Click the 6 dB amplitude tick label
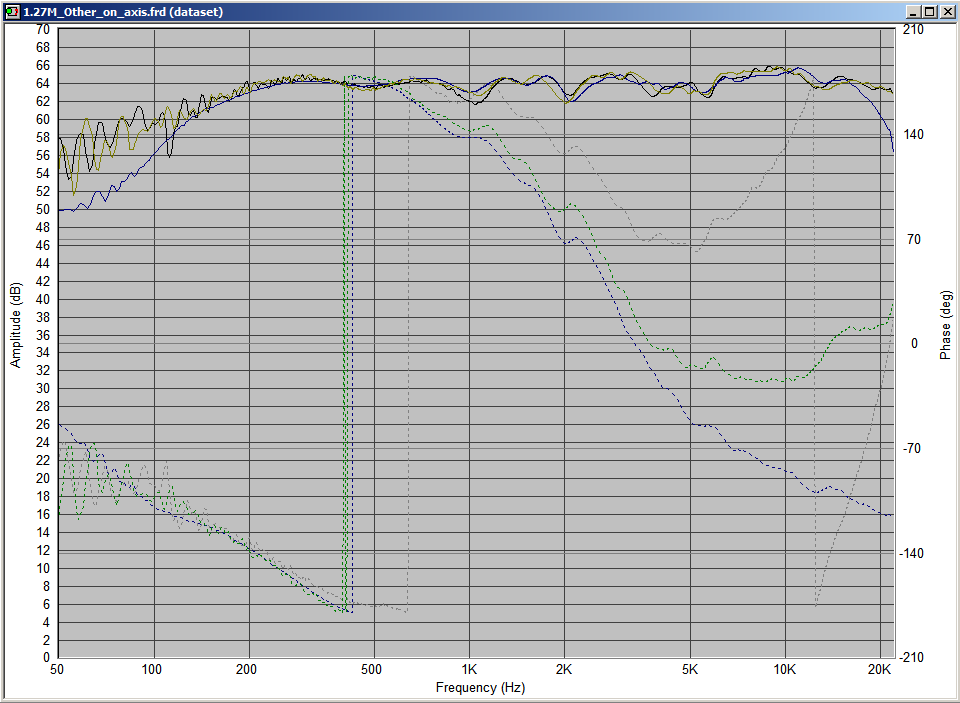 point(47,604)
